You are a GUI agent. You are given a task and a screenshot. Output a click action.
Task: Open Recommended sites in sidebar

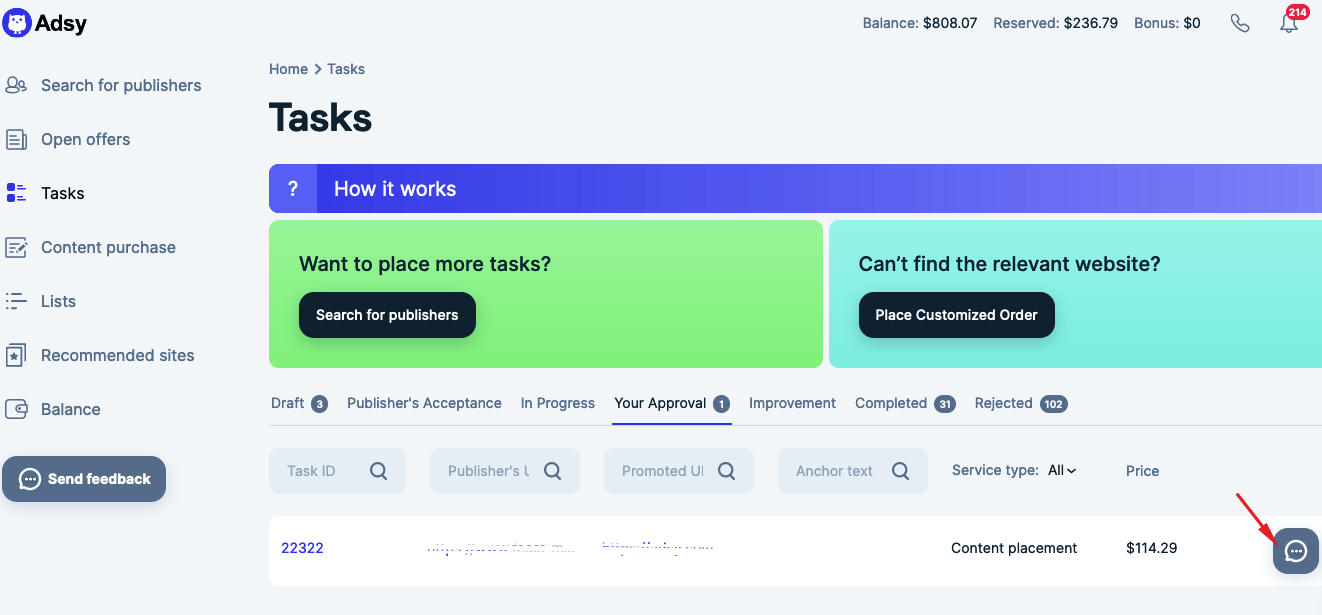coord(118,355)
